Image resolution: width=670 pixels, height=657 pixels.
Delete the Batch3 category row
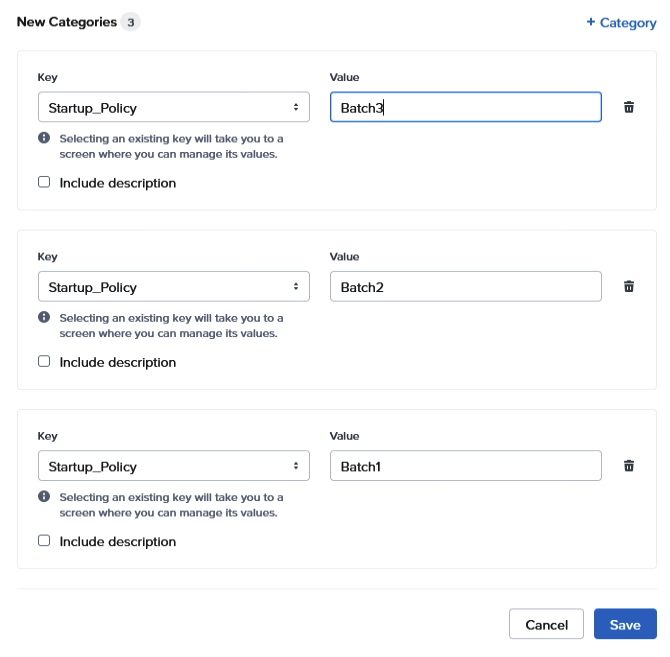point(629,107)
